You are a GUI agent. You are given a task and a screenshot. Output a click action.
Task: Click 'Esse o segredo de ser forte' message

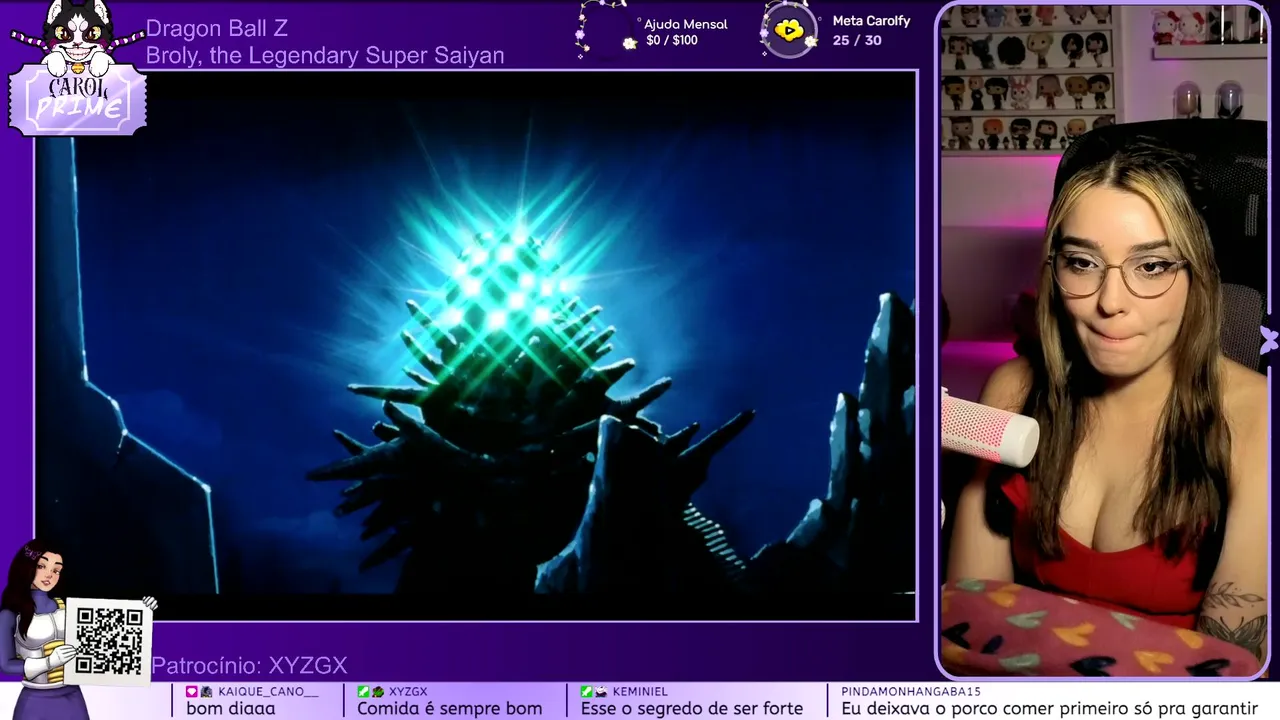tap(692, 708)
